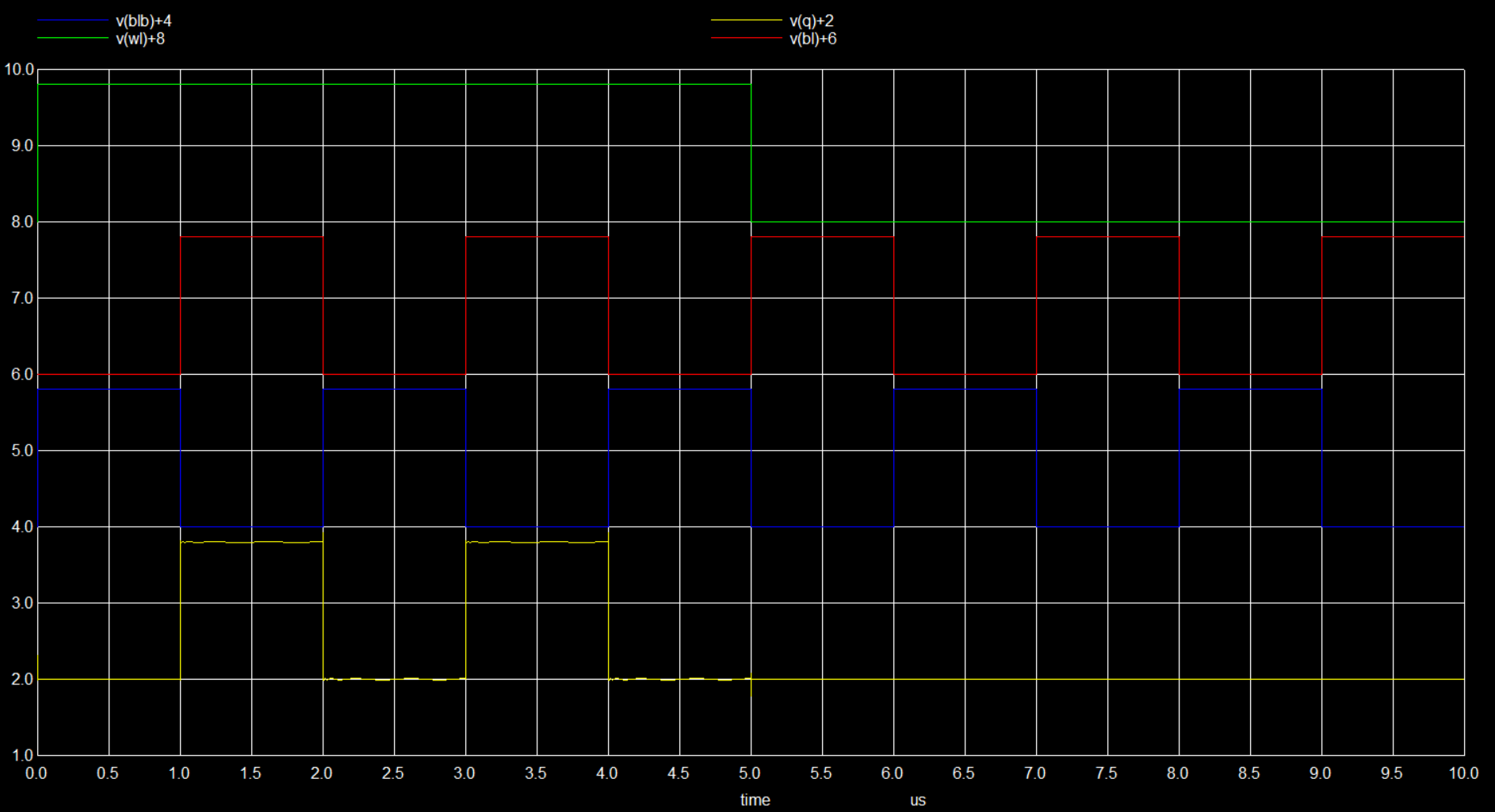The width and height of the screenshot is (1495, 812).
Task: Click the 7.5 time axis tick label
Action: point(1107,773)
